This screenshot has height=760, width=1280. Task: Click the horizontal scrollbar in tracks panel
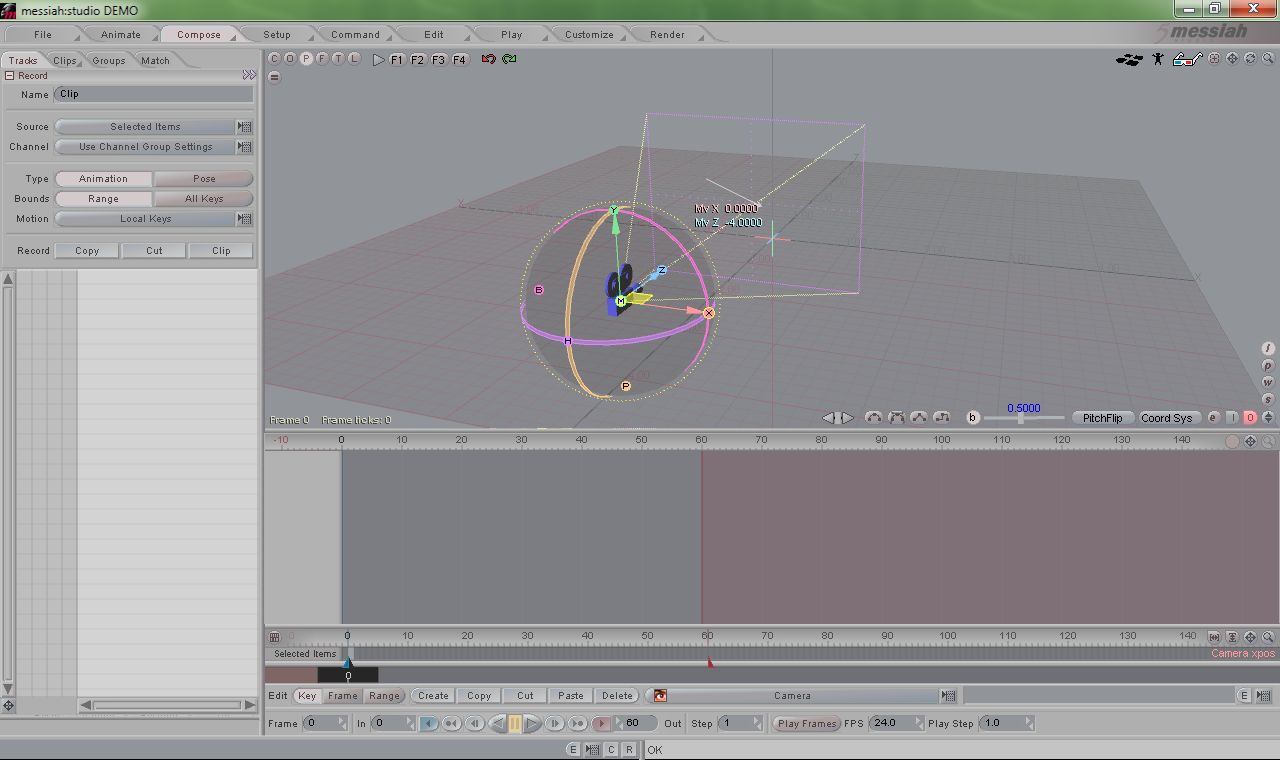tap(167, 705)
